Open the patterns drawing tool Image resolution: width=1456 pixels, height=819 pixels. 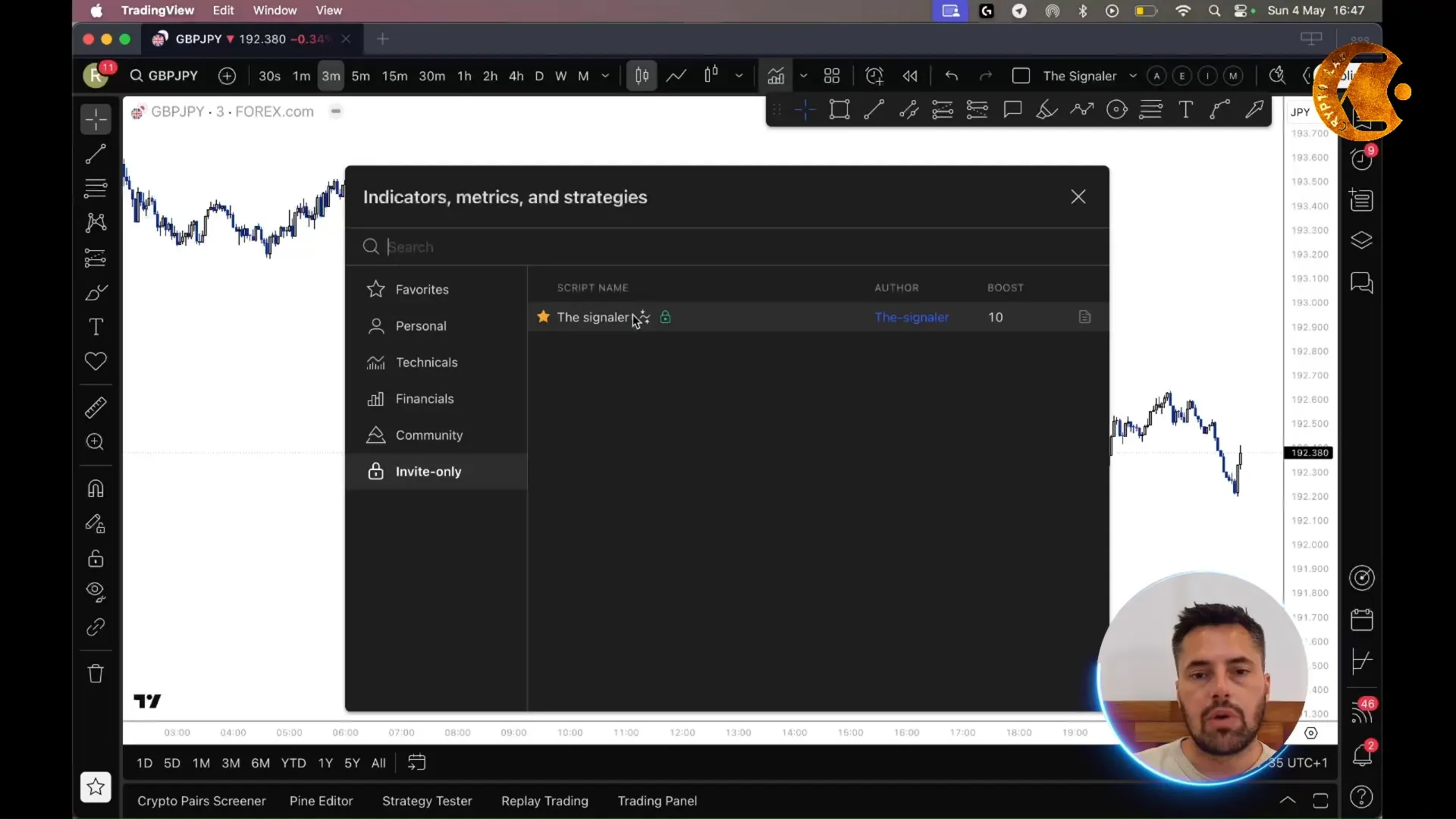coord(96,222)
